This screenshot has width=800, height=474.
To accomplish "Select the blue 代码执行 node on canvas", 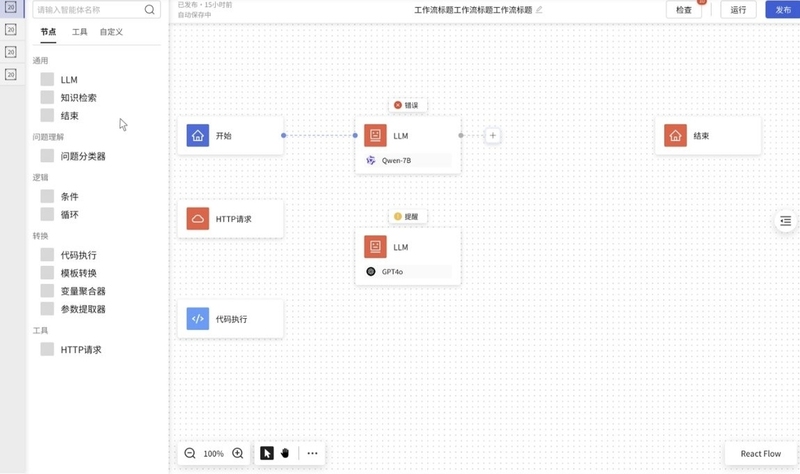I will (x=231, y=319).
